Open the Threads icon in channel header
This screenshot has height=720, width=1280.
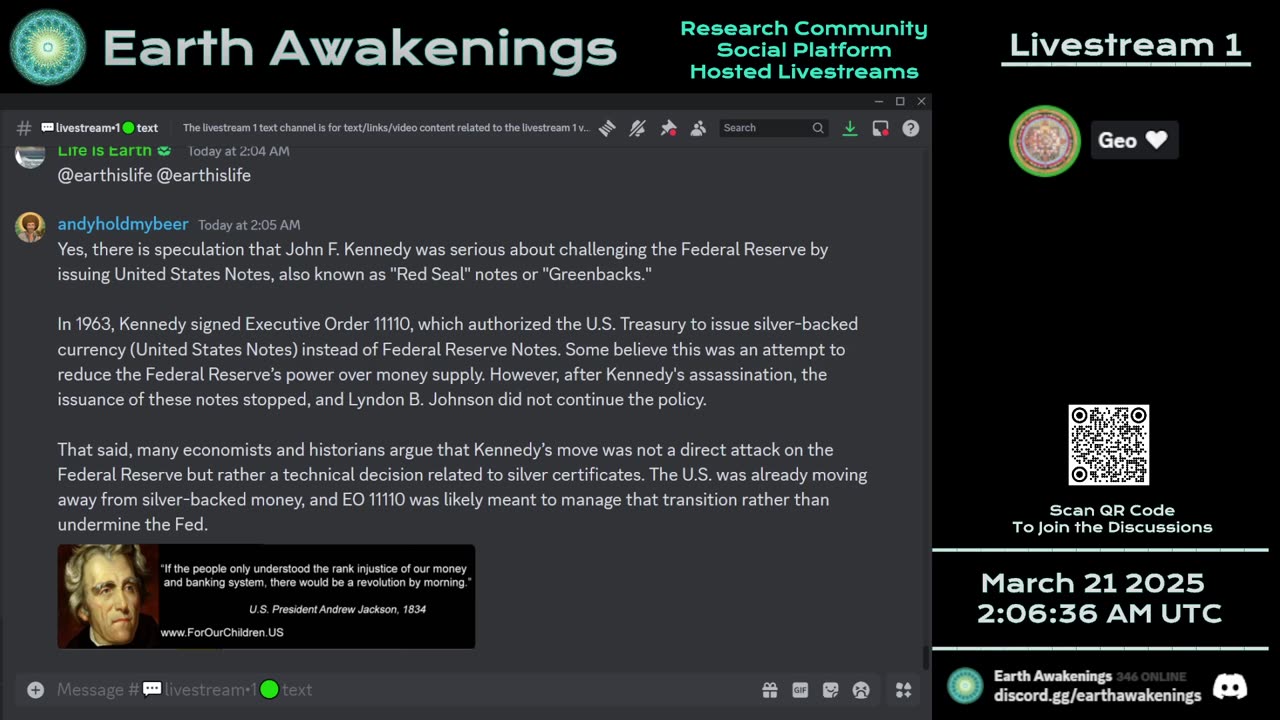607,128
